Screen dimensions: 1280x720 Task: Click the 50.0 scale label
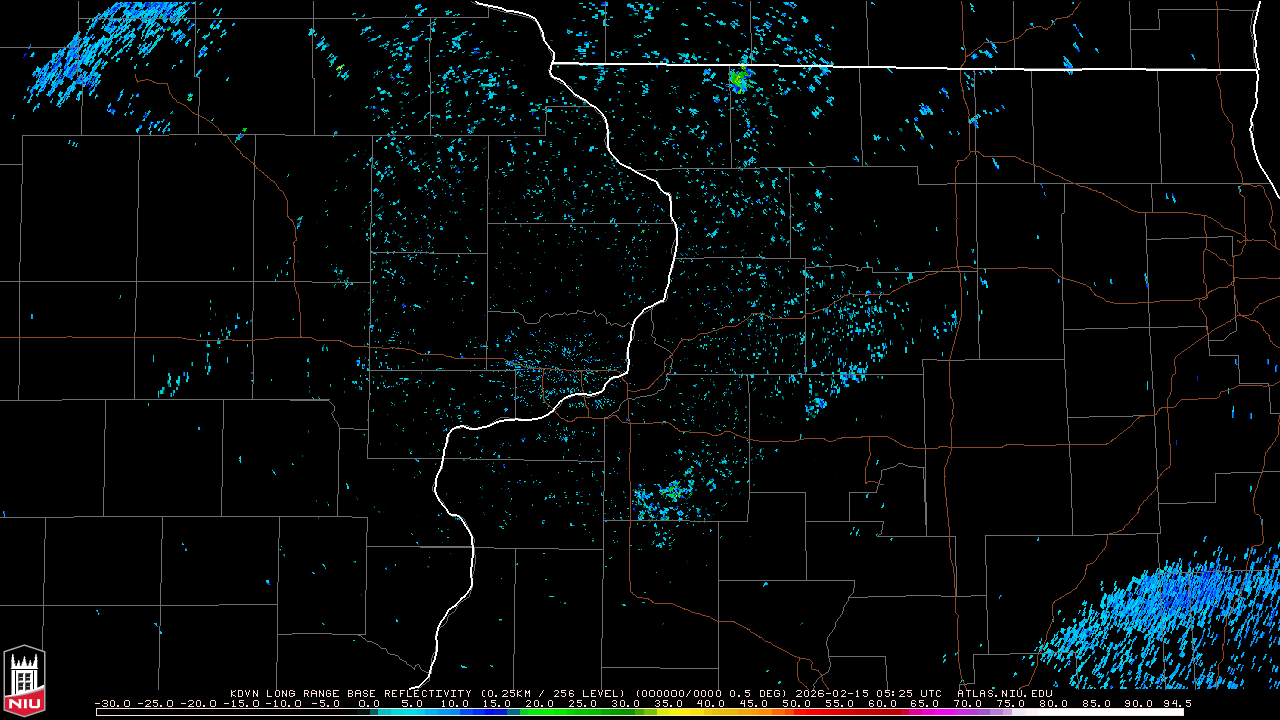click(x=797, y=704)
